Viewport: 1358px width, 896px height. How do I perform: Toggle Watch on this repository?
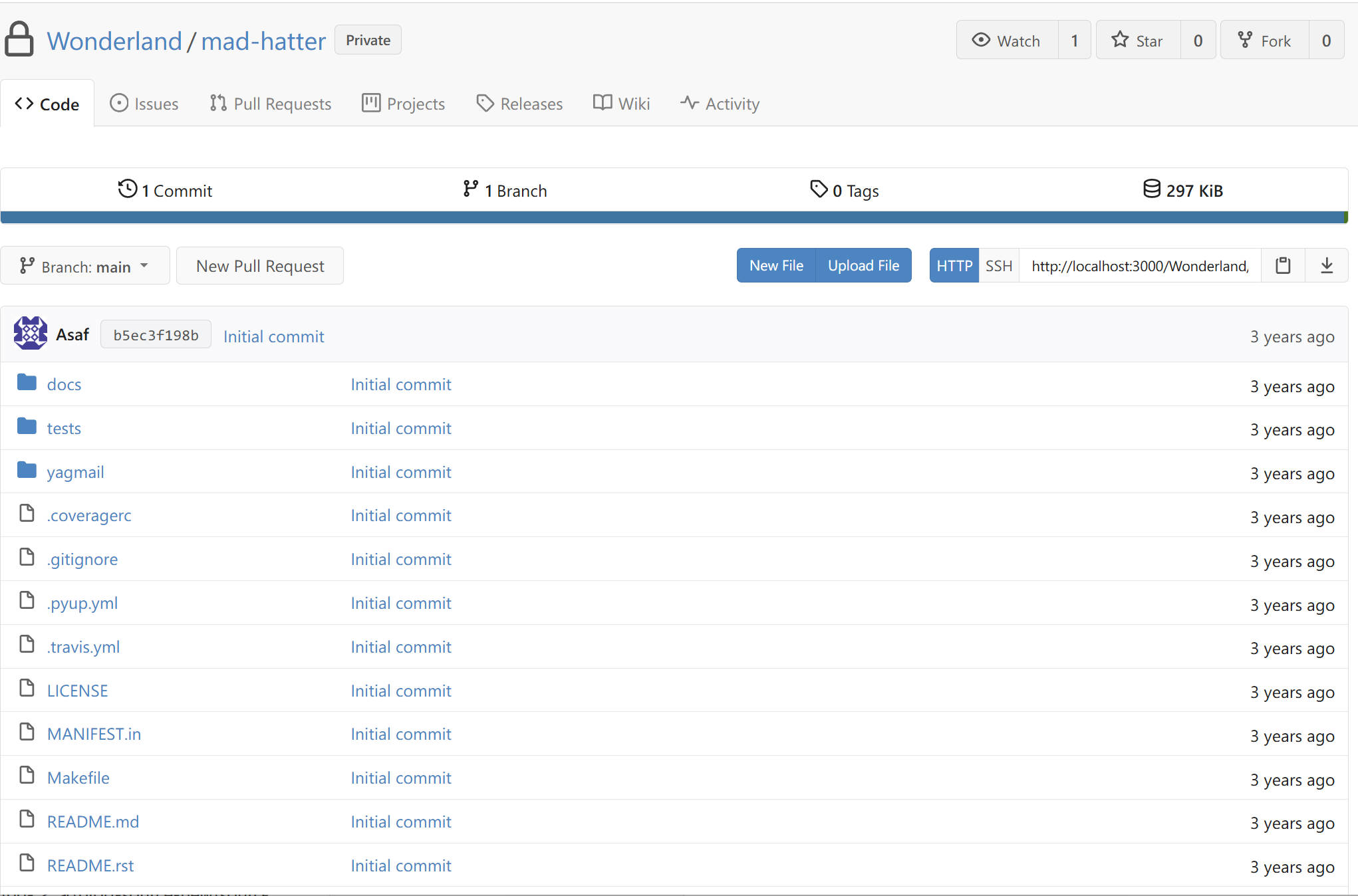pos(1007,41)
